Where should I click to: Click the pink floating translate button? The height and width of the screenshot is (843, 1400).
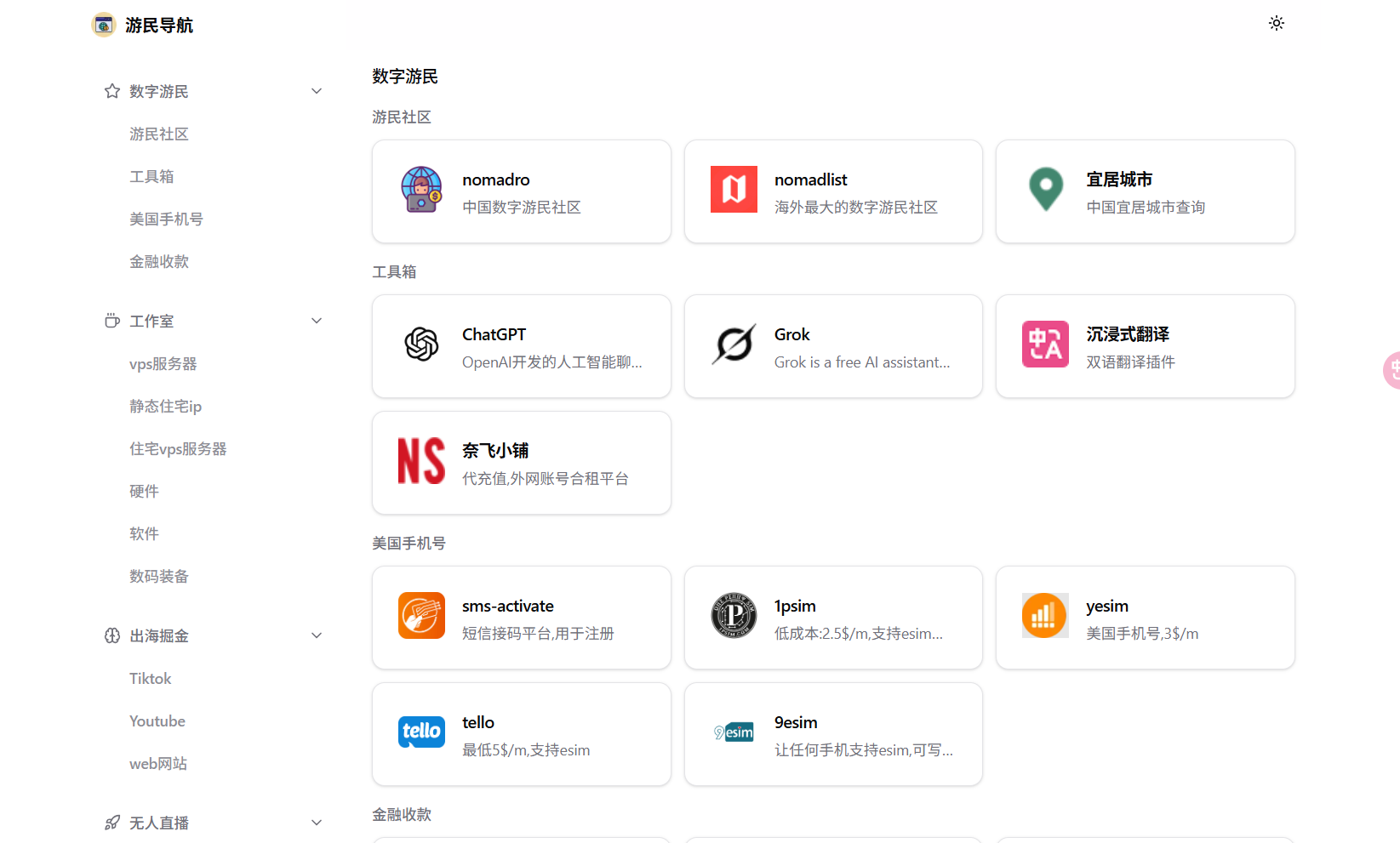[1392, 370]
